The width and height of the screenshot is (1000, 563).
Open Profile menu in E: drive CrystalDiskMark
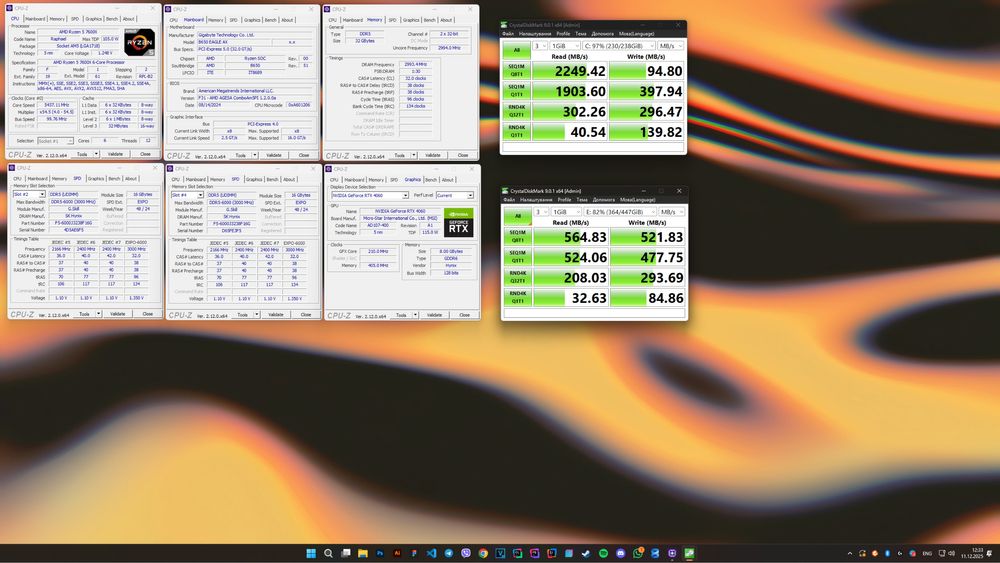(x=564, y=200)
